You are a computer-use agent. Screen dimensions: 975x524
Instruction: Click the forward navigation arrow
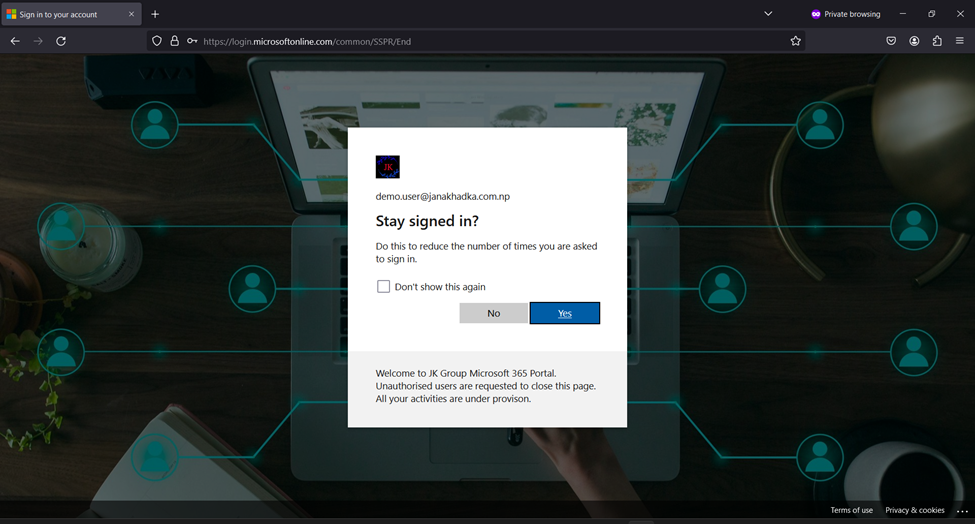coord(38,41)
